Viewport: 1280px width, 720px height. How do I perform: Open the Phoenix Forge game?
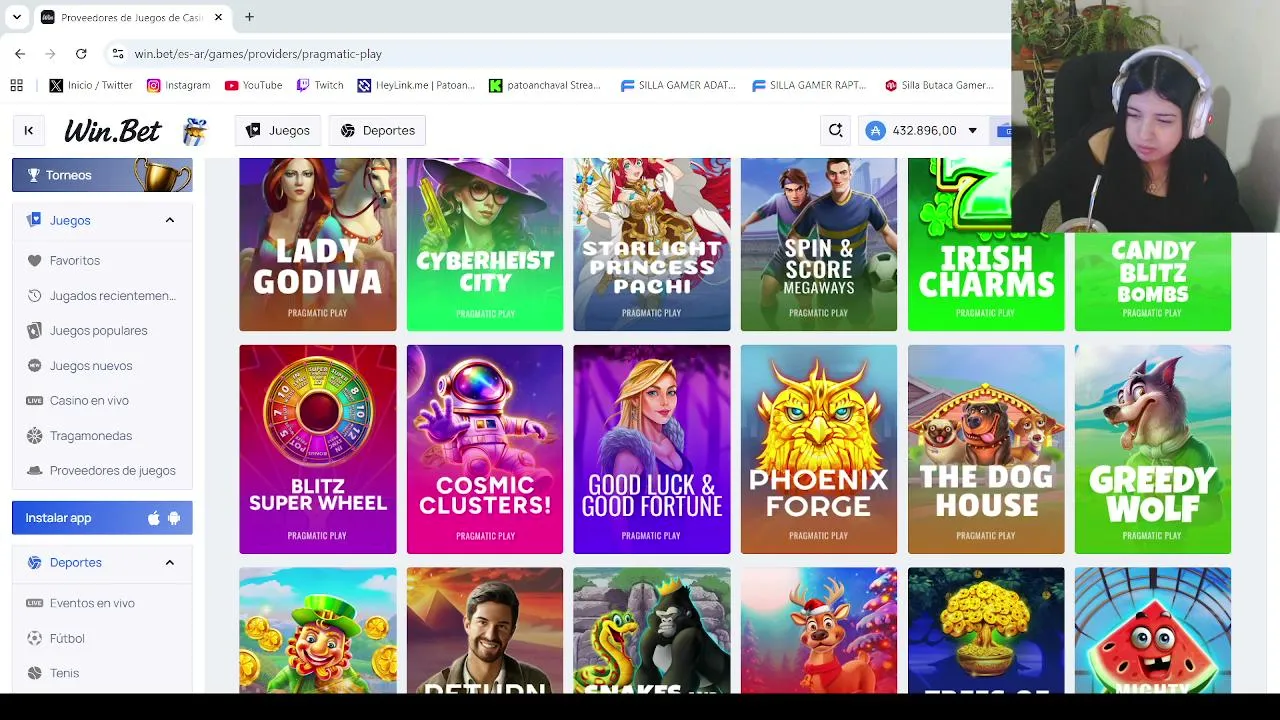pyautogui.click(x=819, y=449)
